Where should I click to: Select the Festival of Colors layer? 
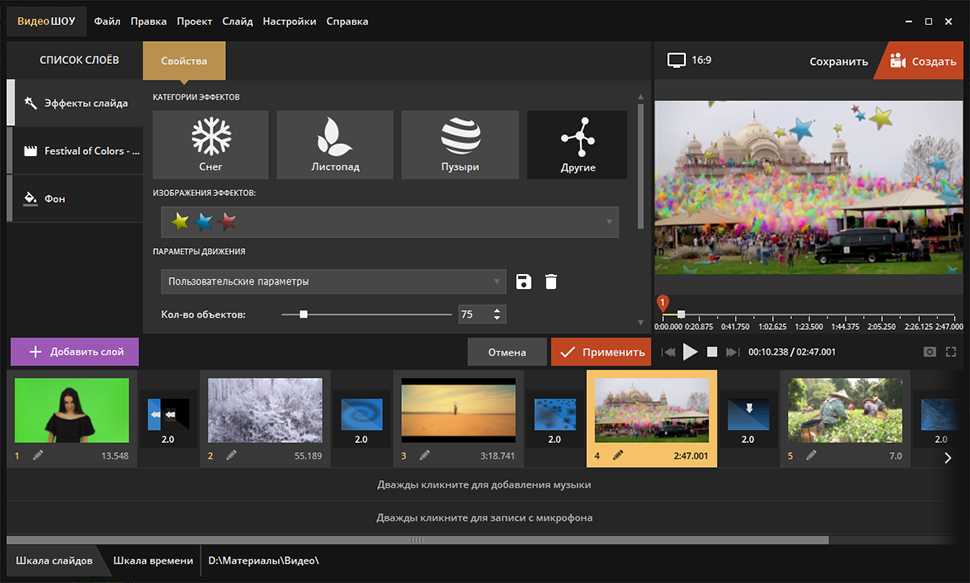75,151
